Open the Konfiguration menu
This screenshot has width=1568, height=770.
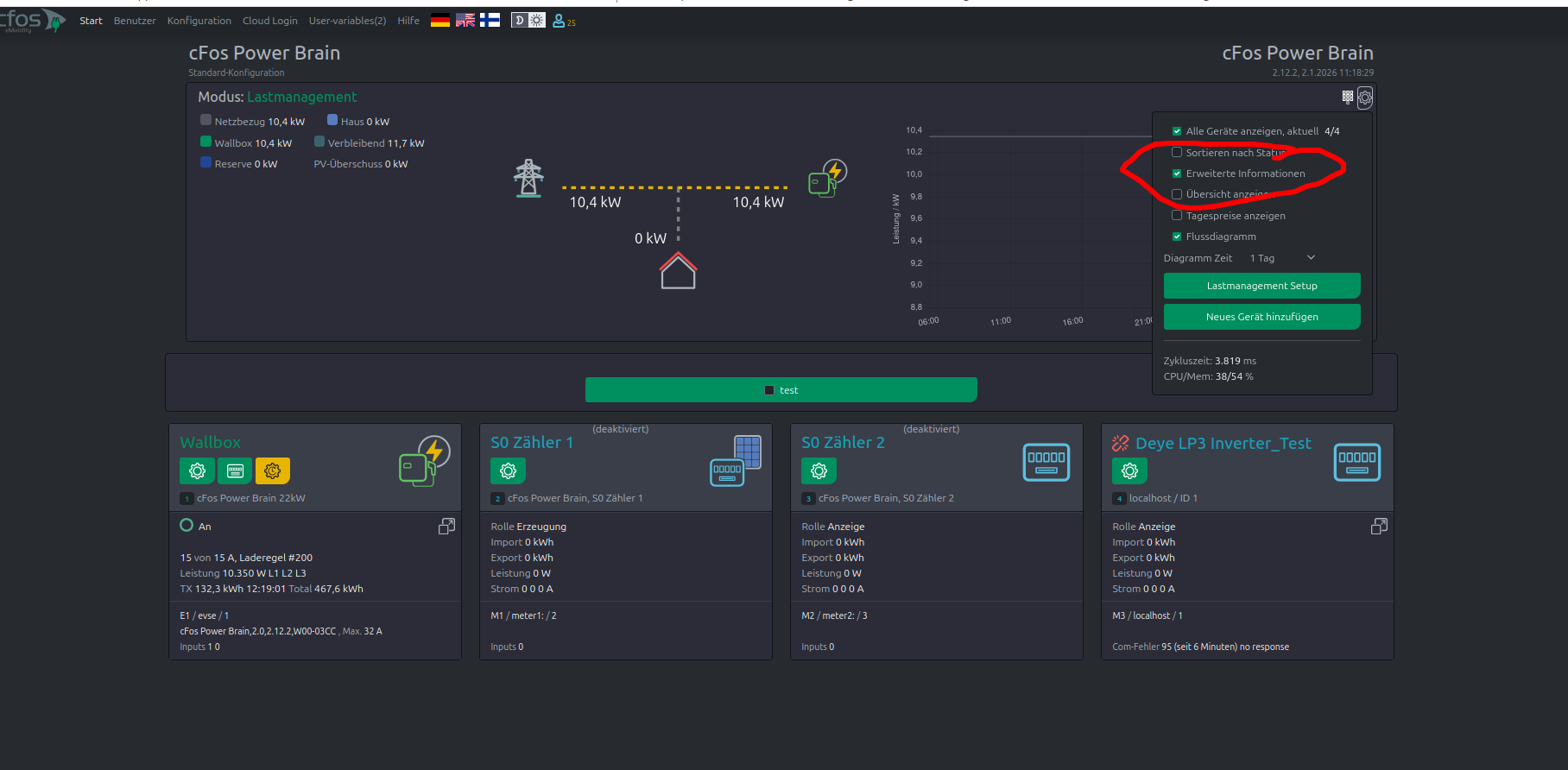(199, 21)
